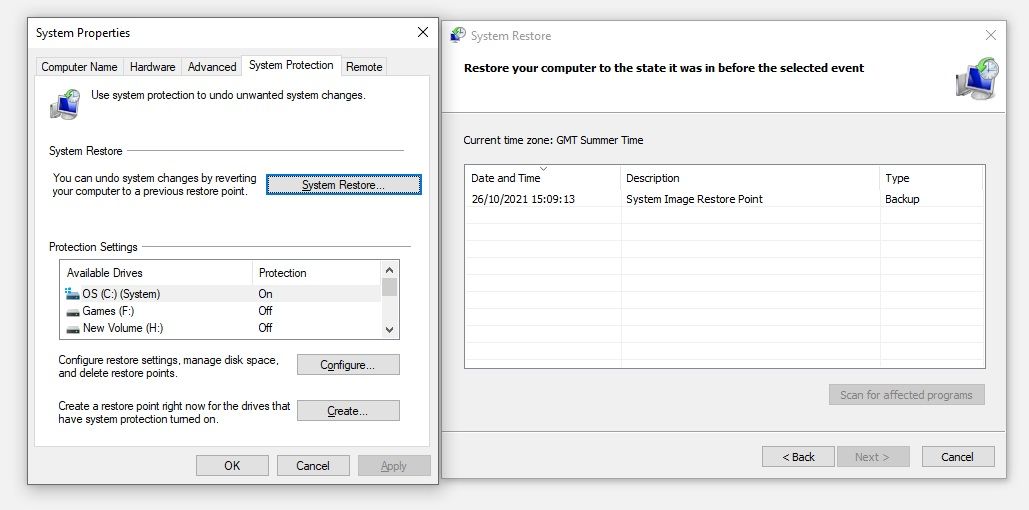Click the New Volume (H:) drive icon
This screenshot has width=1029, height=510.
(x=72, y=328)
